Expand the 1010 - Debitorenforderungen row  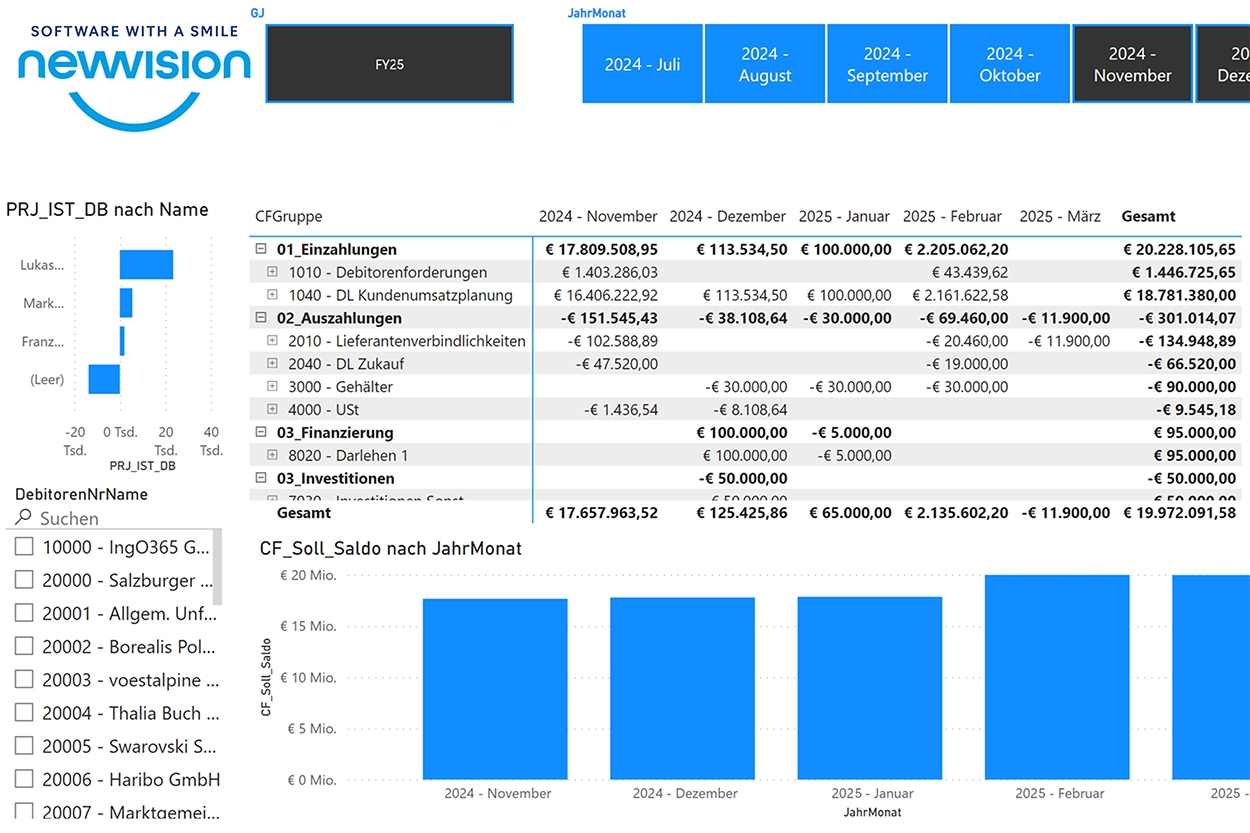[x=272, y=272]
